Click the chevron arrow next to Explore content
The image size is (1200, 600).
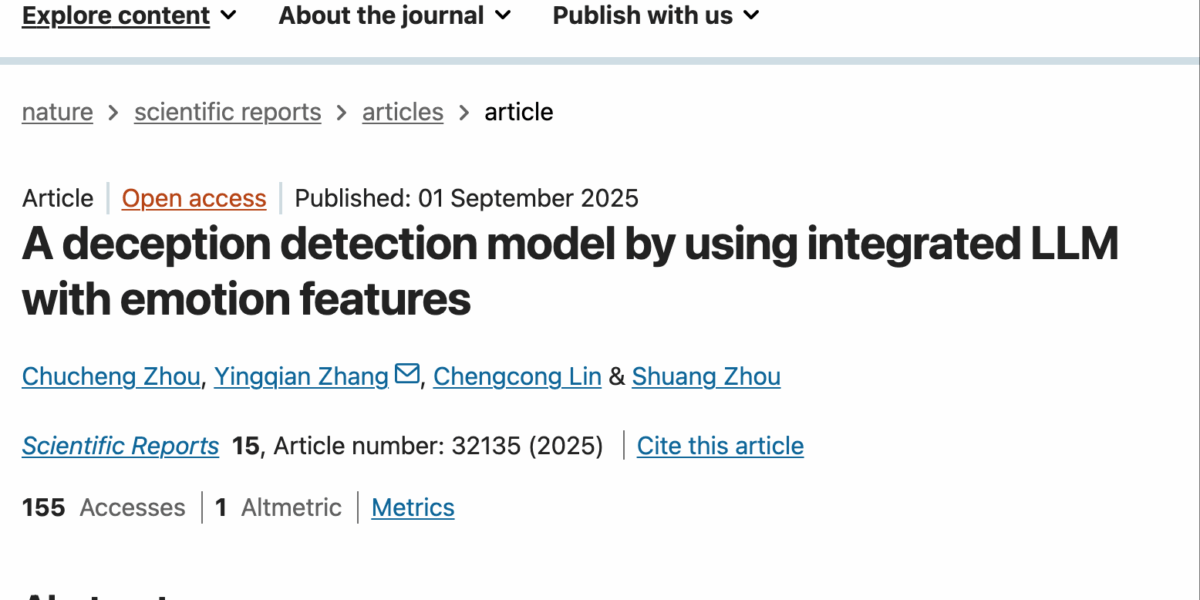(228, 16)
